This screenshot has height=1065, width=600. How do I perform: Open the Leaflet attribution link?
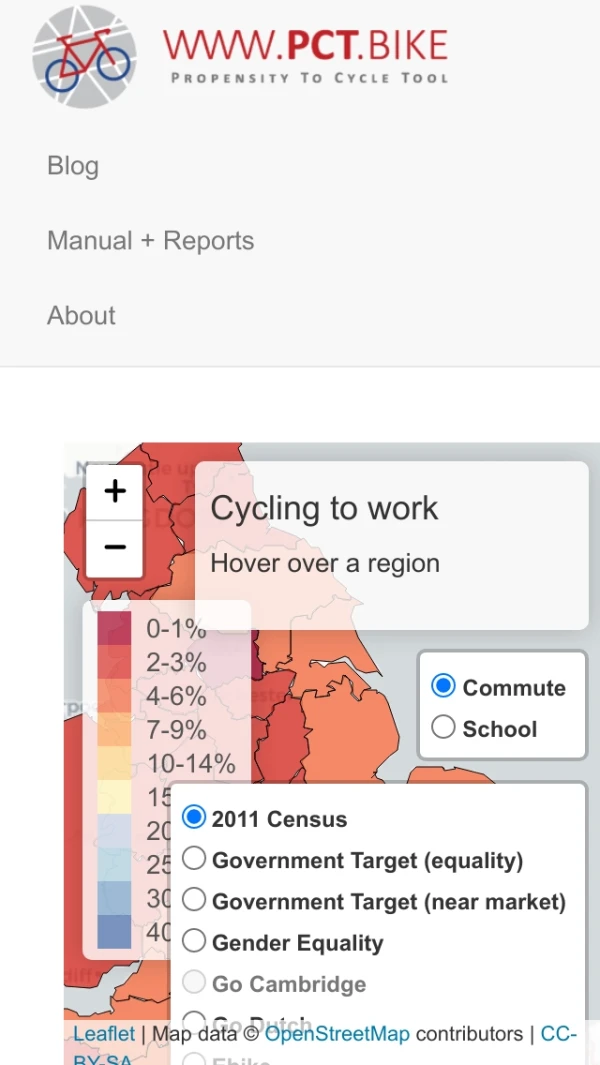103,1033
